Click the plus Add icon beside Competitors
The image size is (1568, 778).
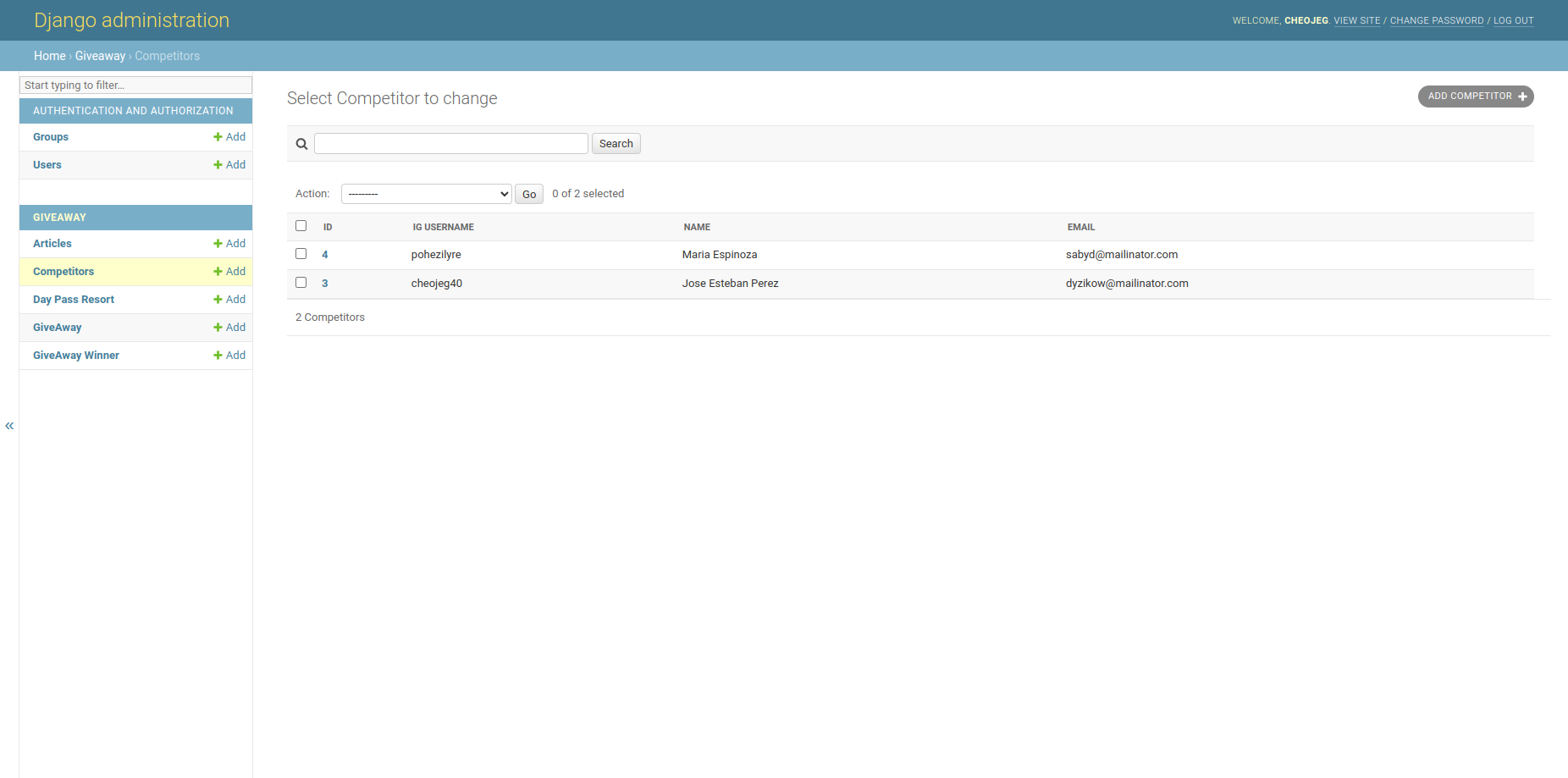[x=218, y=272]
